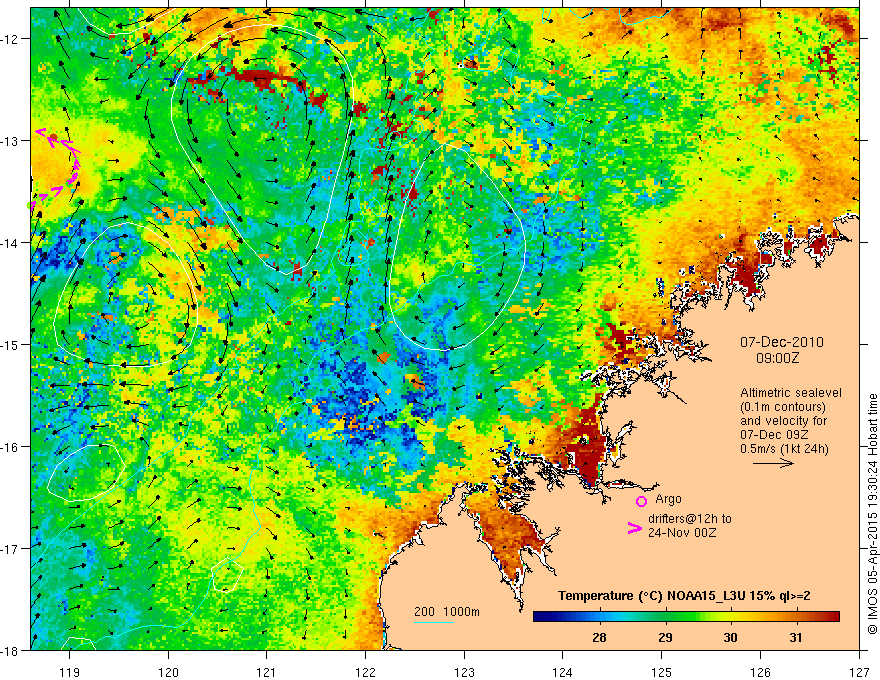Click the 0.5m/s (1kt 24h) label
This screenshot has height=680, width=880.
click(x=784, y=449)
